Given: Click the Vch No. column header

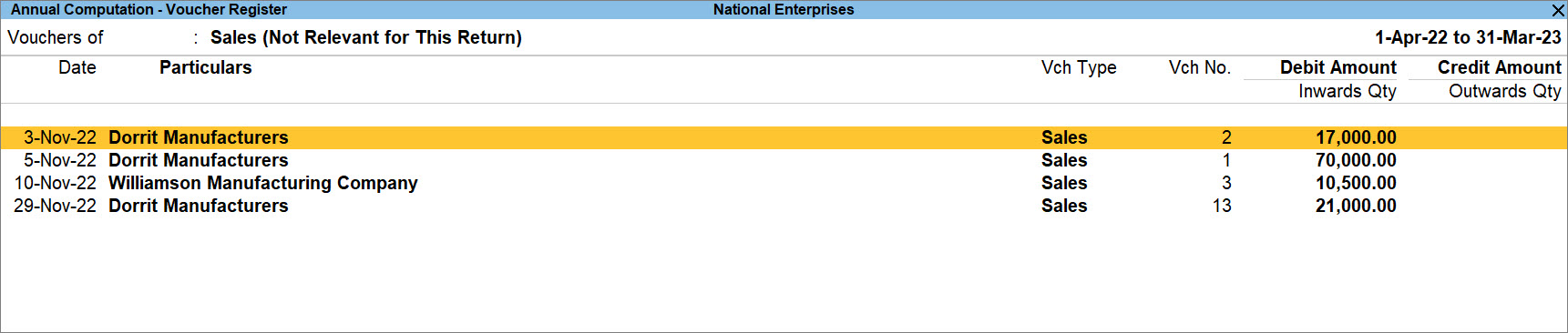Looking at the screenshot, I should pos(1200,67).
